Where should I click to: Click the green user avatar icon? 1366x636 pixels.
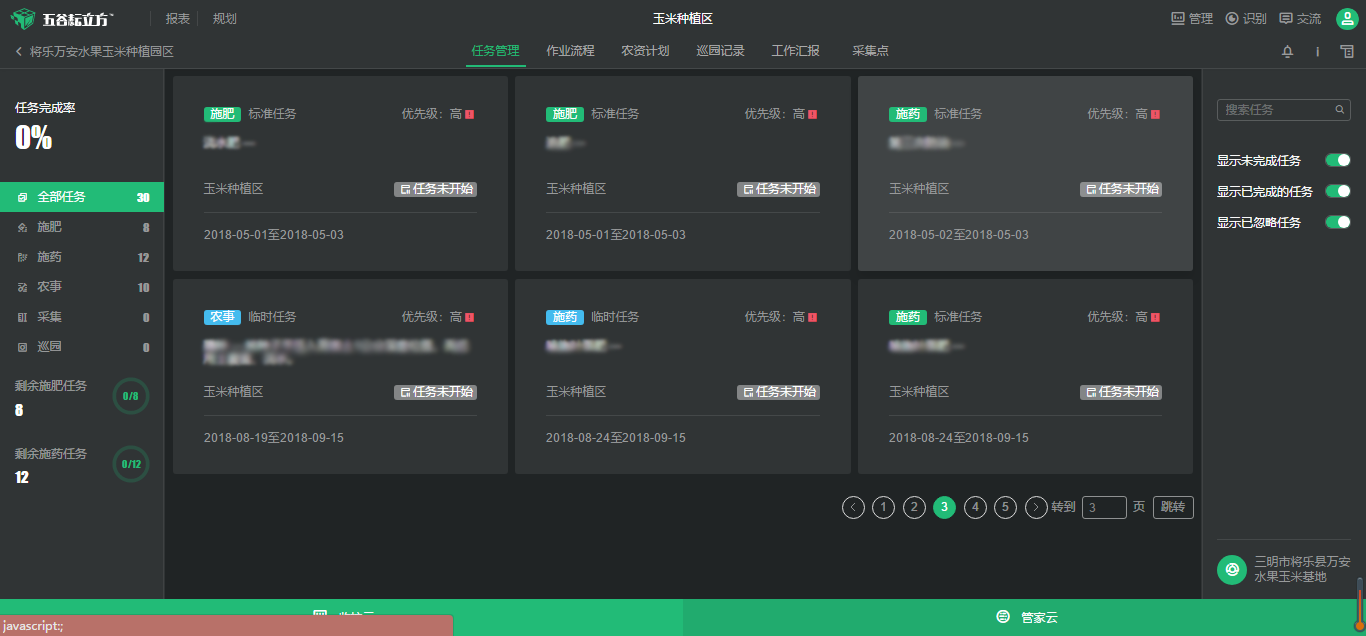tap(1345, 17)
